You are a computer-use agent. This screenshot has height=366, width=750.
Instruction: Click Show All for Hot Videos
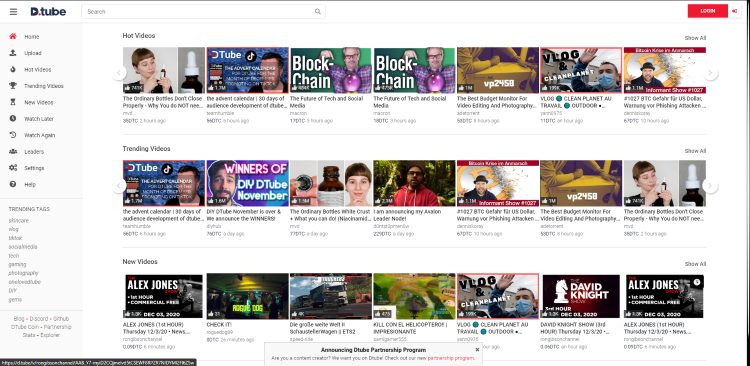695,38
